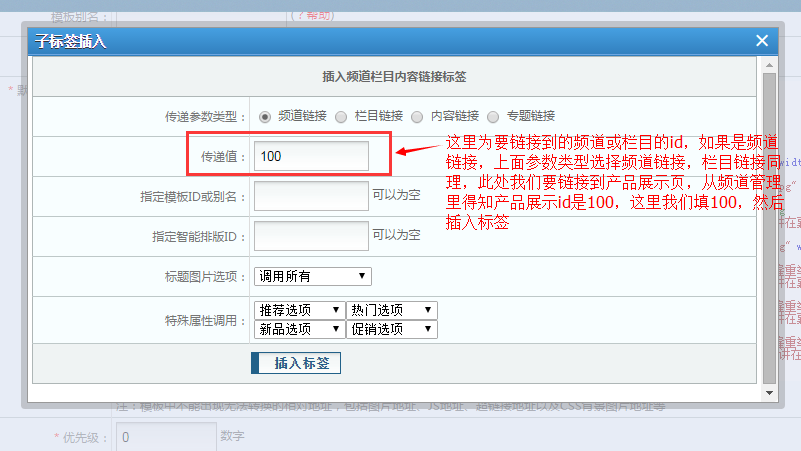Select the 频道链接 radio button

click(265, 116)
